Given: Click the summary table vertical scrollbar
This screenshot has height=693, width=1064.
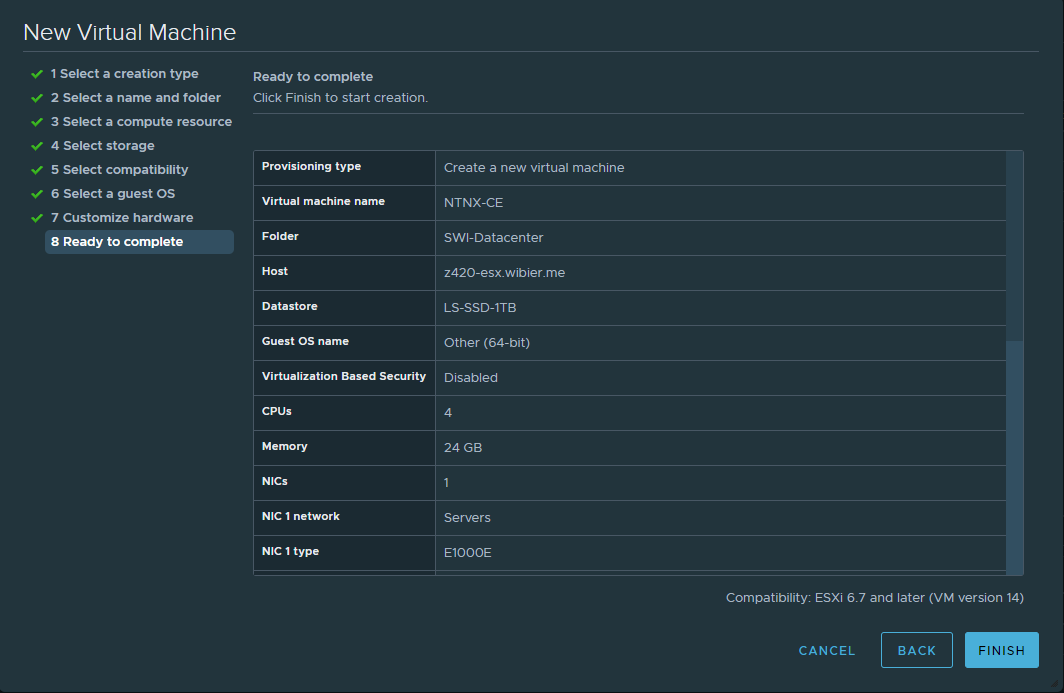Looking at the screenshot, I should (1014, 250).
